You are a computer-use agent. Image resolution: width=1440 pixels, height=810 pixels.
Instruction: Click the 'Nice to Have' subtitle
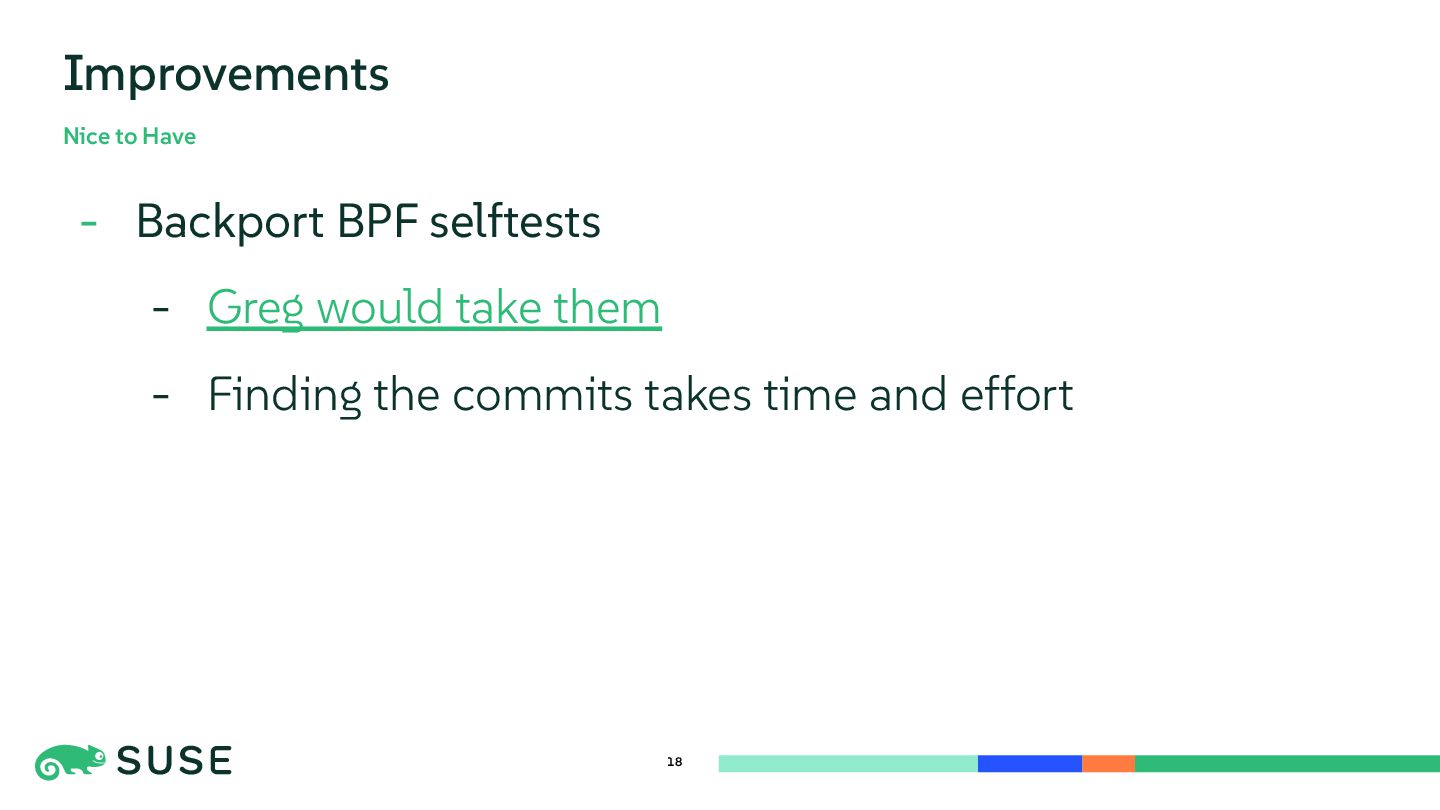pyautogui.click(x=129, y=136)
